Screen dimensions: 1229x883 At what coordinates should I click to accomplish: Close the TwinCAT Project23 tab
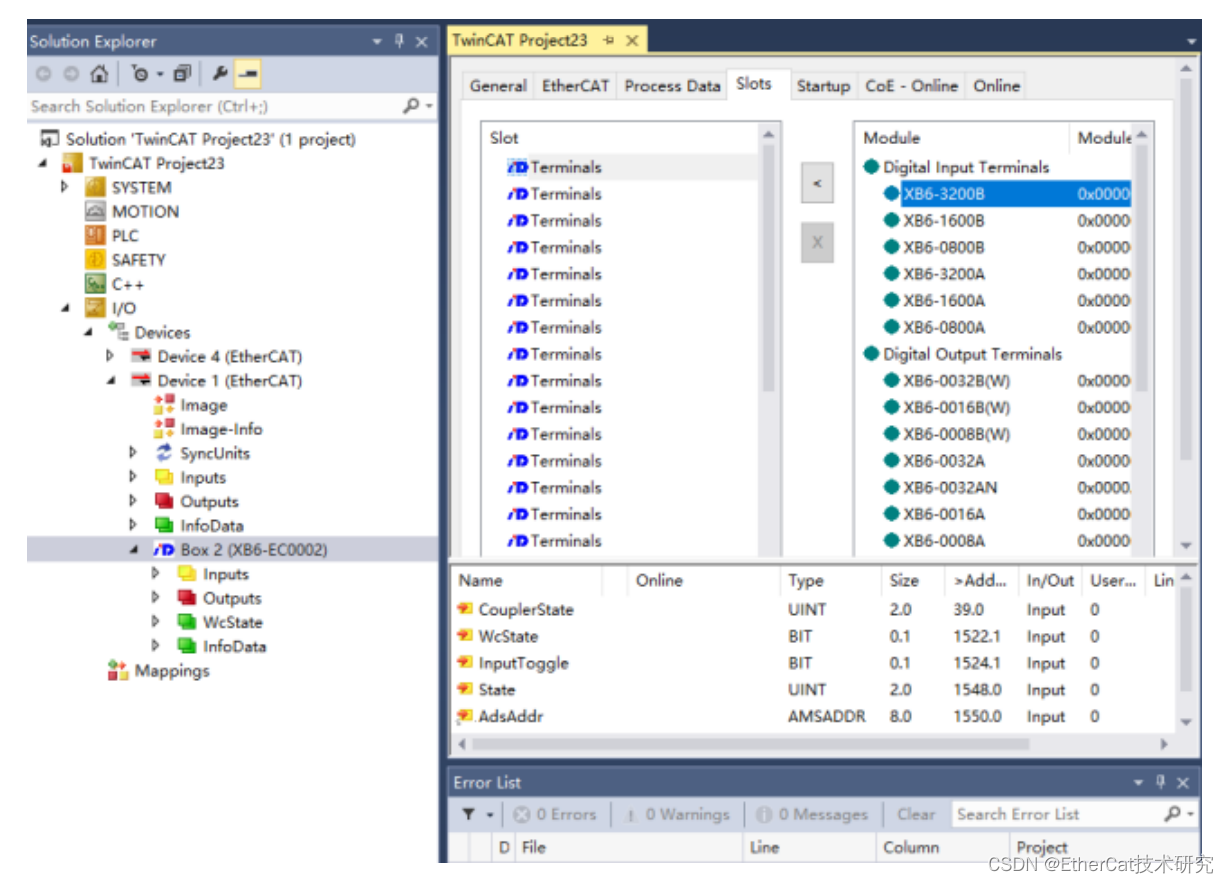[x=632, y=41]
